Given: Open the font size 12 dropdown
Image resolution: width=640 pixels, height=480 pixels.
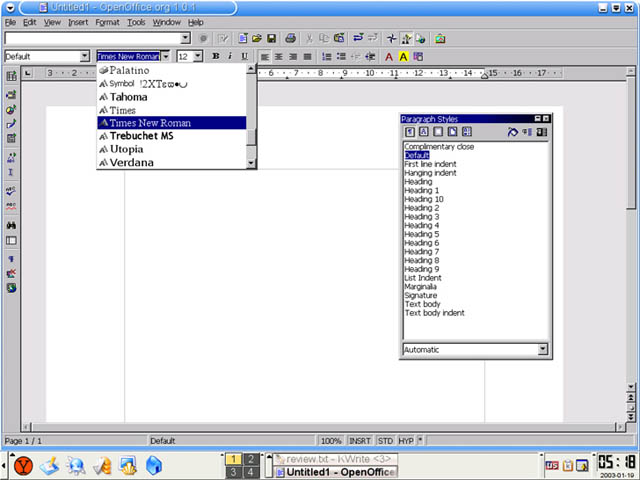Looking at the screenshot, I should pos(198,56).
